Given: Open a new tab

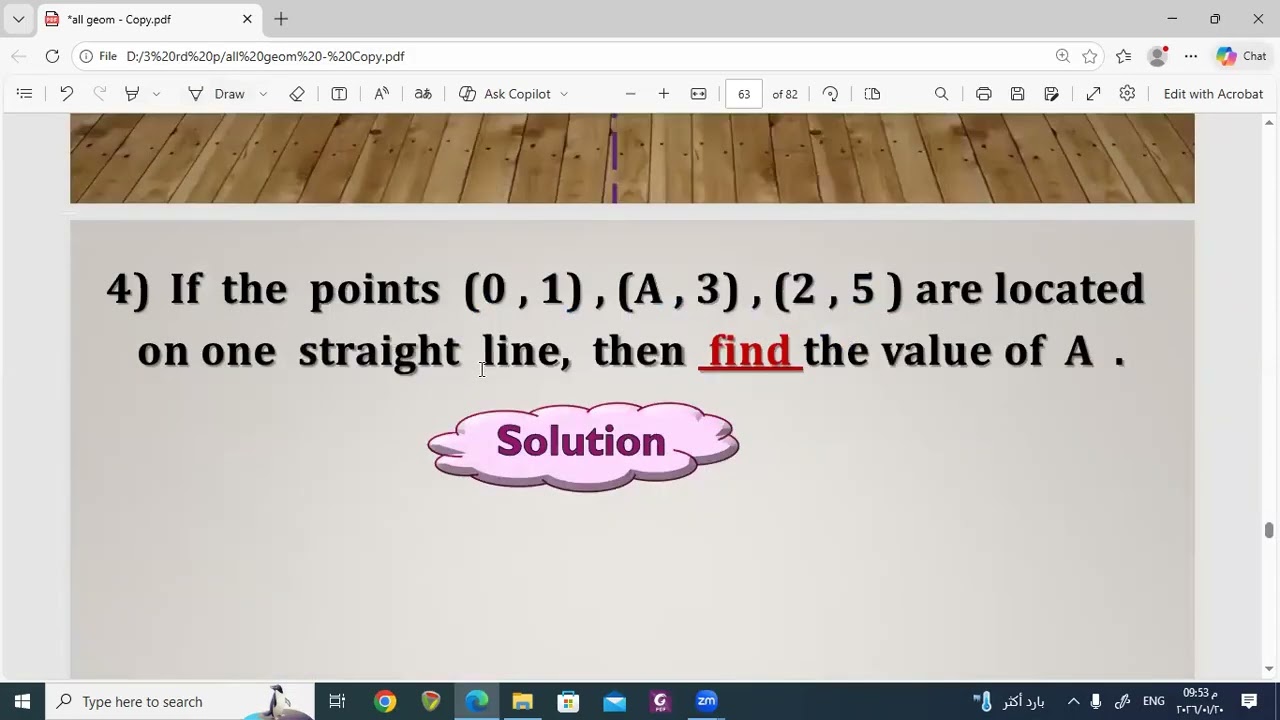Looking at the screenshot, I should (x=281, y=19).
